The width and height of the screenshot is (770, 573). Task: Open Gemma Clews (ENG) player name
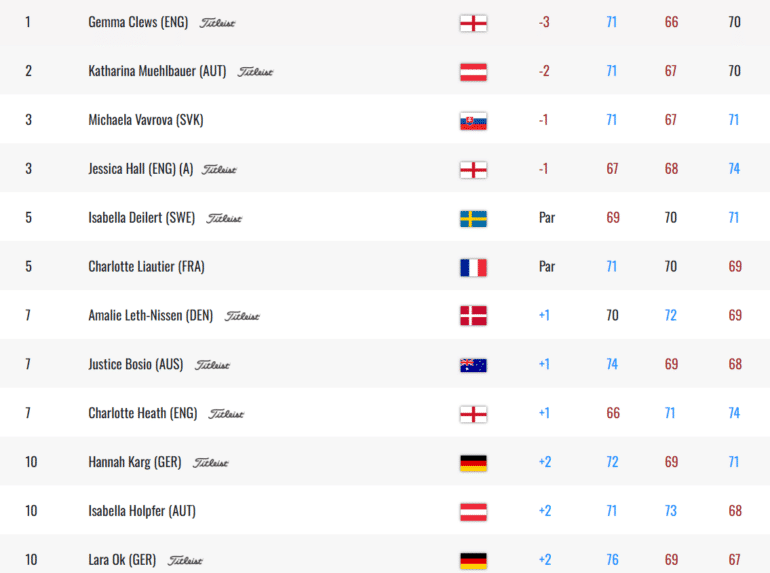tap(138, 22)
